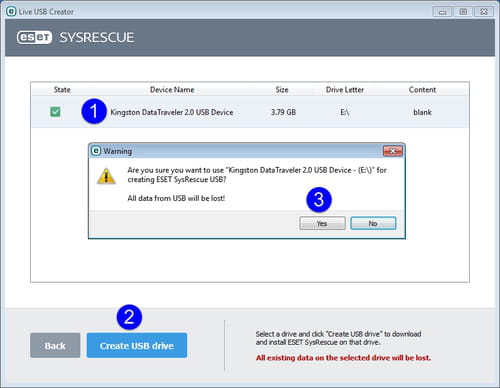The height and width of the screenshot is (388, 500).
Task: Click the red 'All existing data' warning text
Action: click(x=343, y=358)
